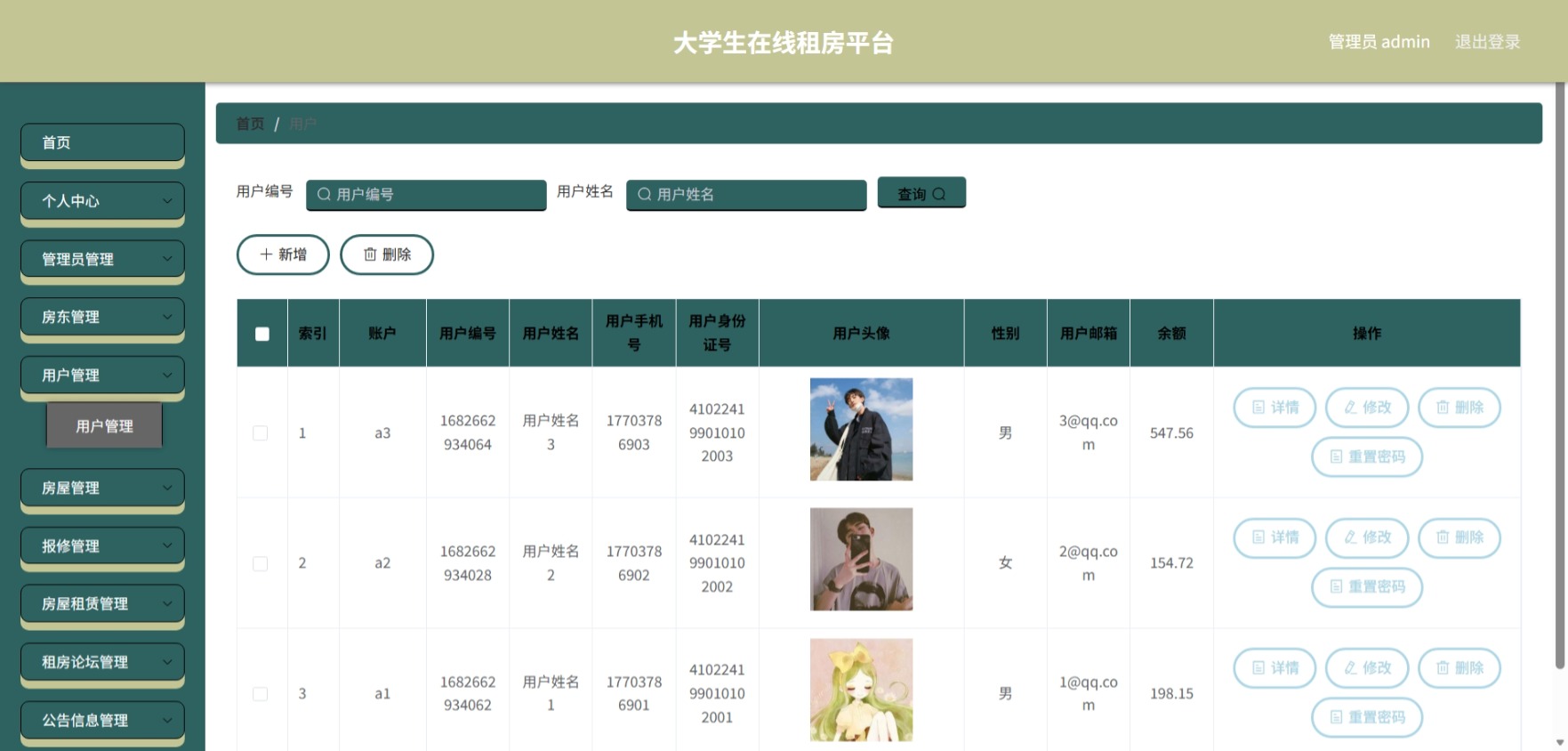This screenshot has width=1568, height=751.
Task: Check the row checkbox for user a2
Action: (x=261, y=563)
